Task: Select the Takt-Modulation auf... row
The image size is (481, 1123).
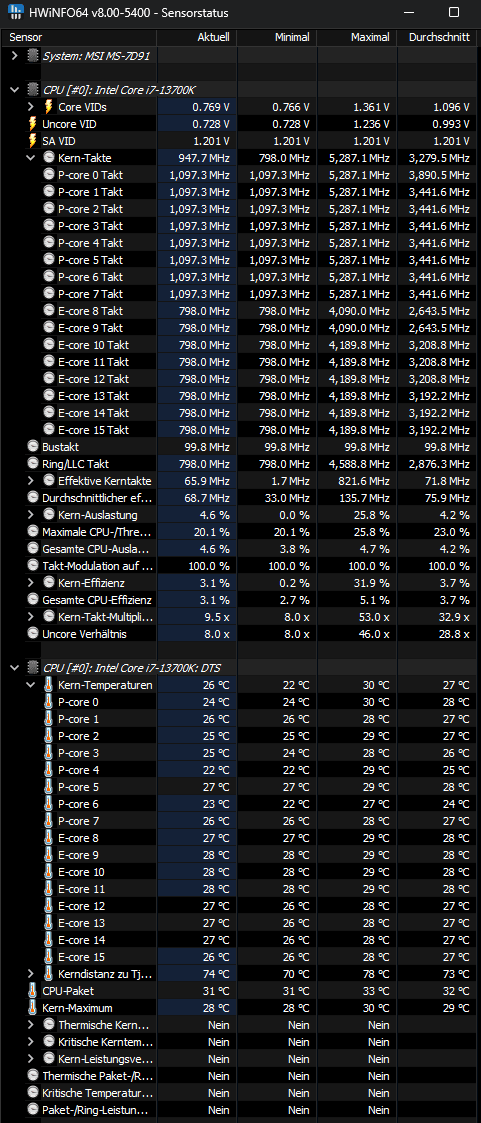Action: tap(97, 565)
